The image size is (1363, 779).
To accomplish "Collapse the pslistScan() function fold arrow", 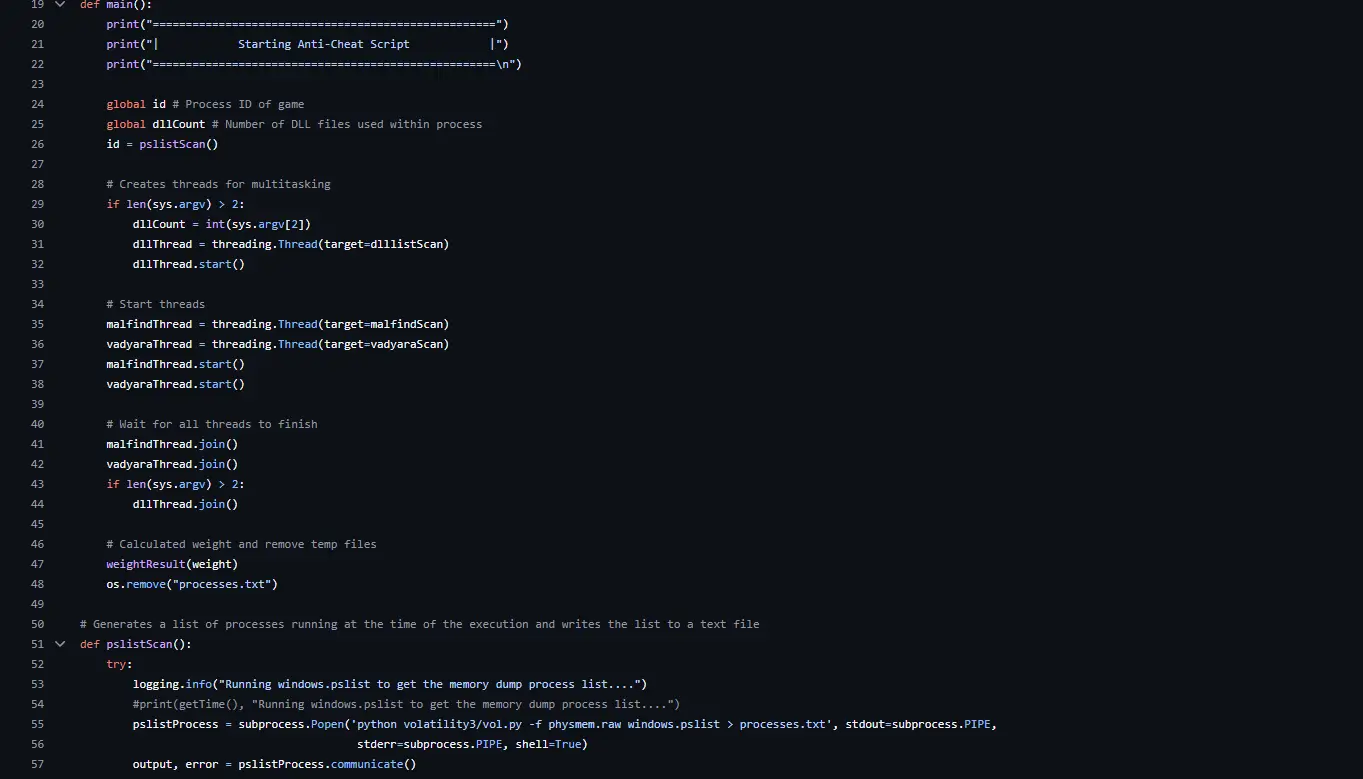I will click(59, 644).
